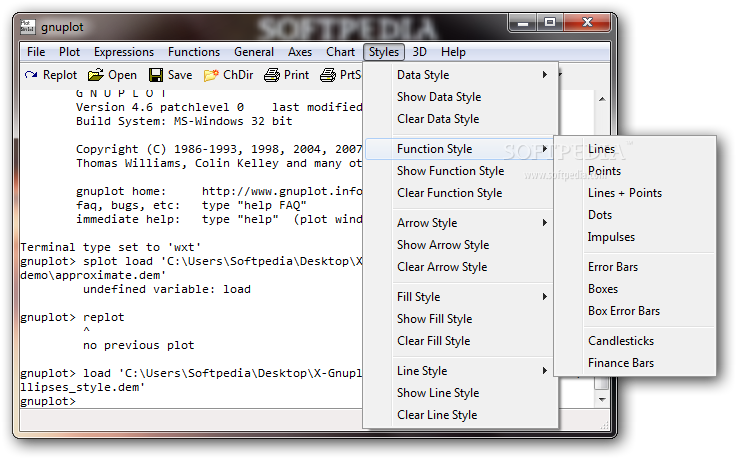This screenshot has height=459, width=737.
Task: Maximize the gnuplot window
Action: (549, 23)
